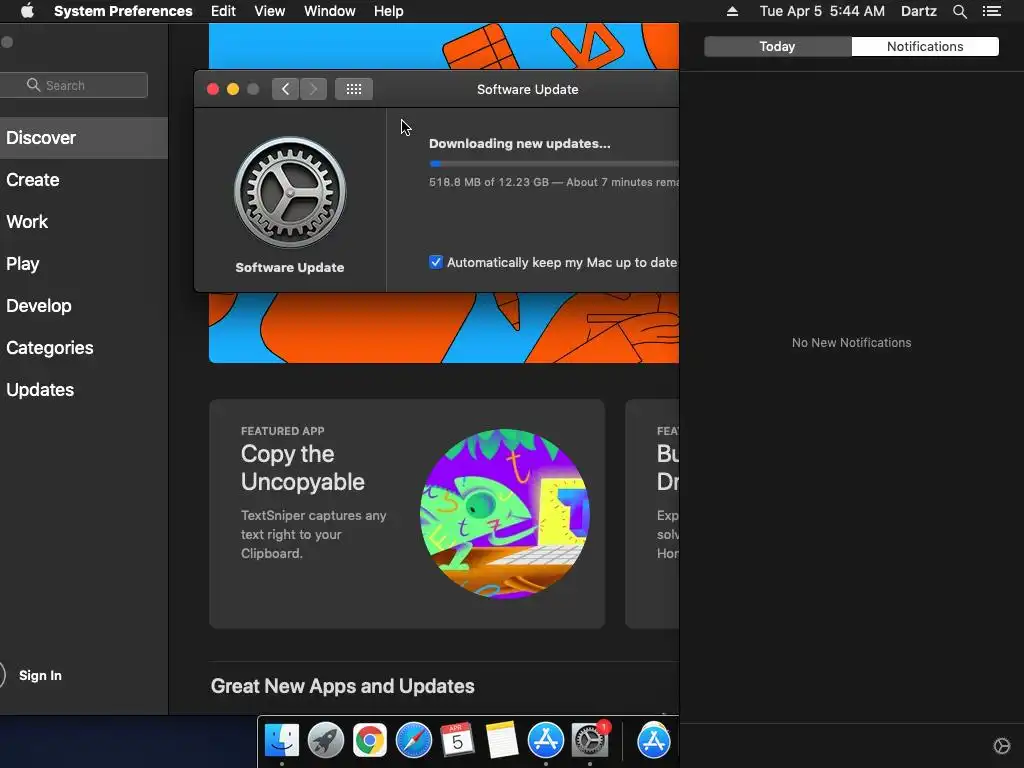Click the Software Update label under gear

pyautogui.click(x=289, y=267)
